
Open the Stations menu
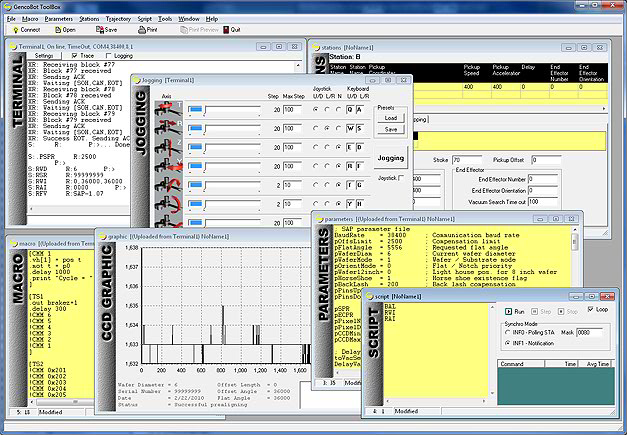(89, 19)
